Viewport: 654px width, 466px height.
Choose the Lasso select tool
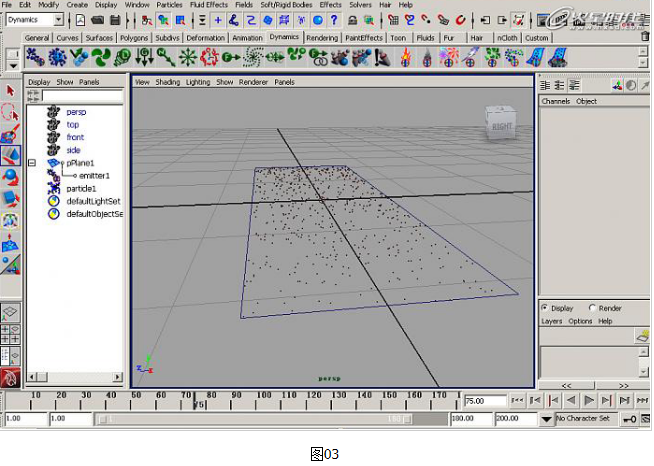pyautogui.click(x=10, y=112)
